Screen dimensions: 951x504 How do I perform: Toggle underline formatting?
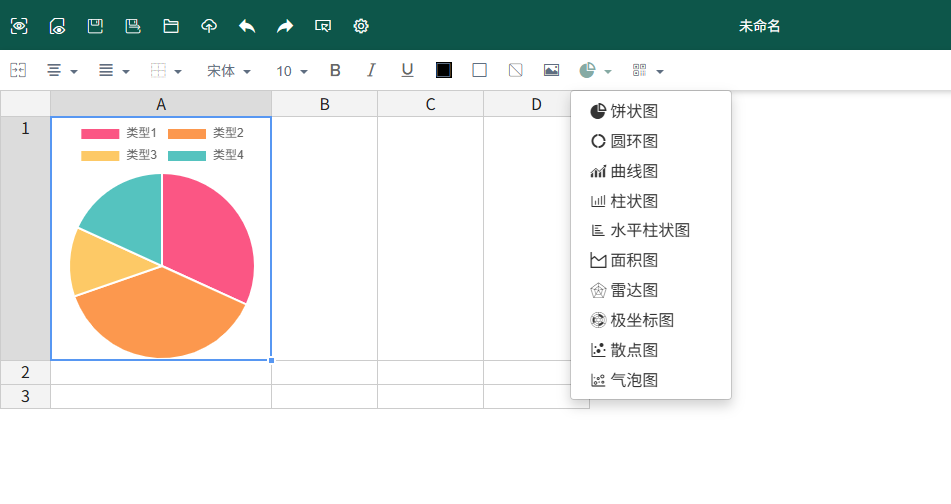click(407, 71)
